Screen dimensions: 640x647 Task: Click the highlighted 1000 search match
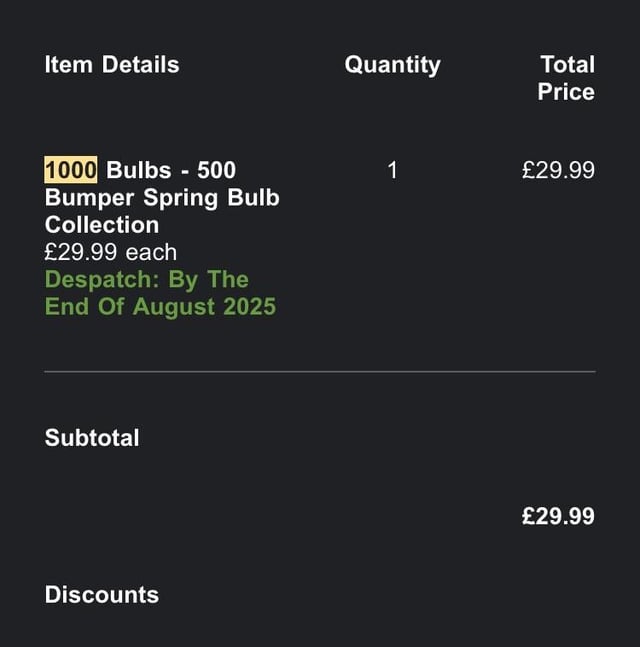(71, 170)
